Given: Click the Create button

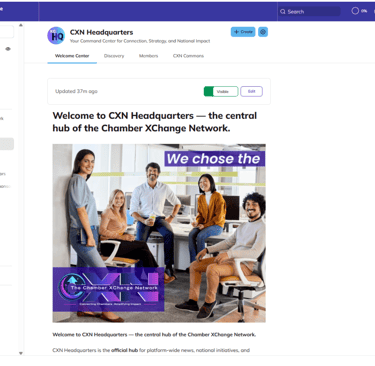Looking at the screenshot, I should point(243,32).
